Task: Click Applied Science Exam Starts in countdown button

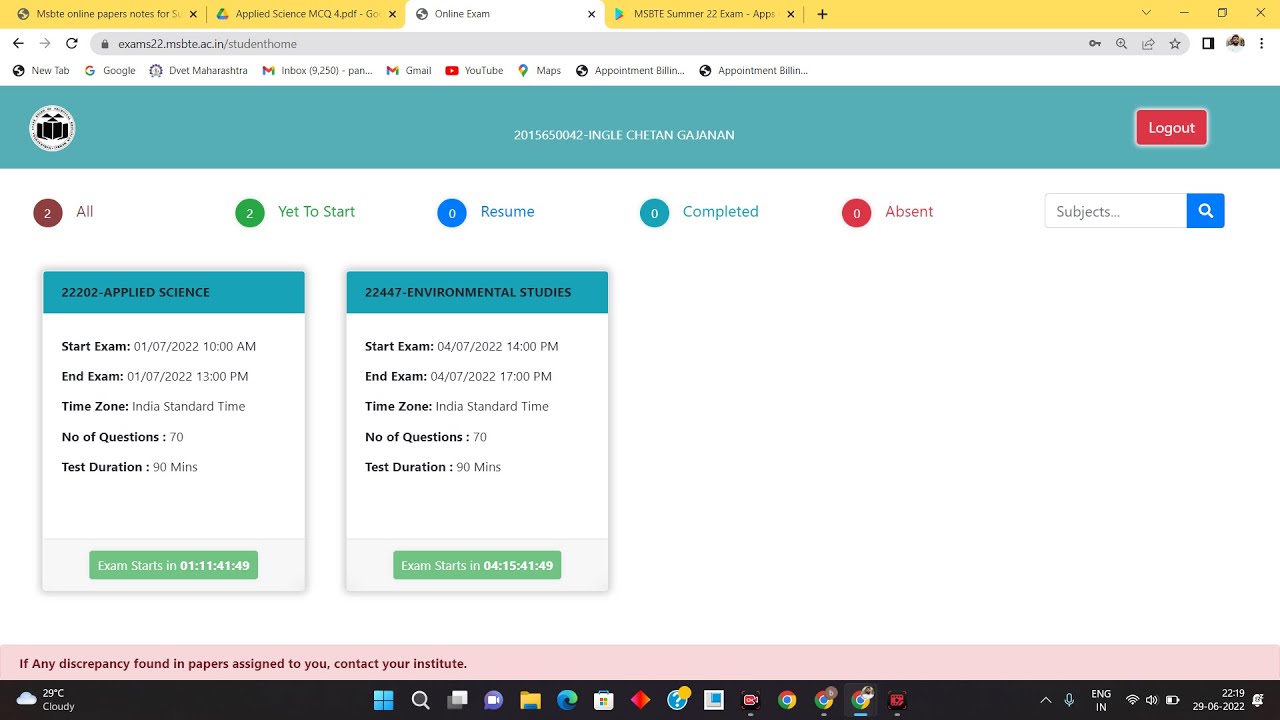Action: click(173, 565)
